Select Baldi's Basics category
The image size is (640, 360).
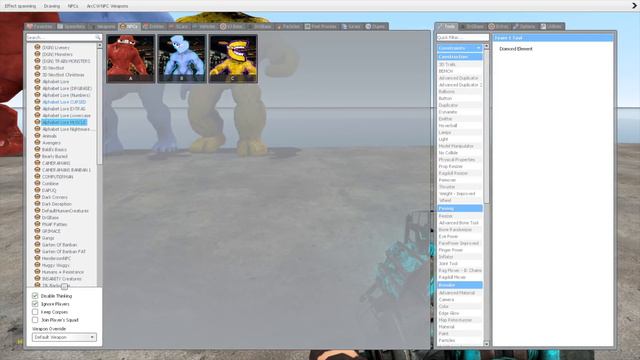(54, 150)
